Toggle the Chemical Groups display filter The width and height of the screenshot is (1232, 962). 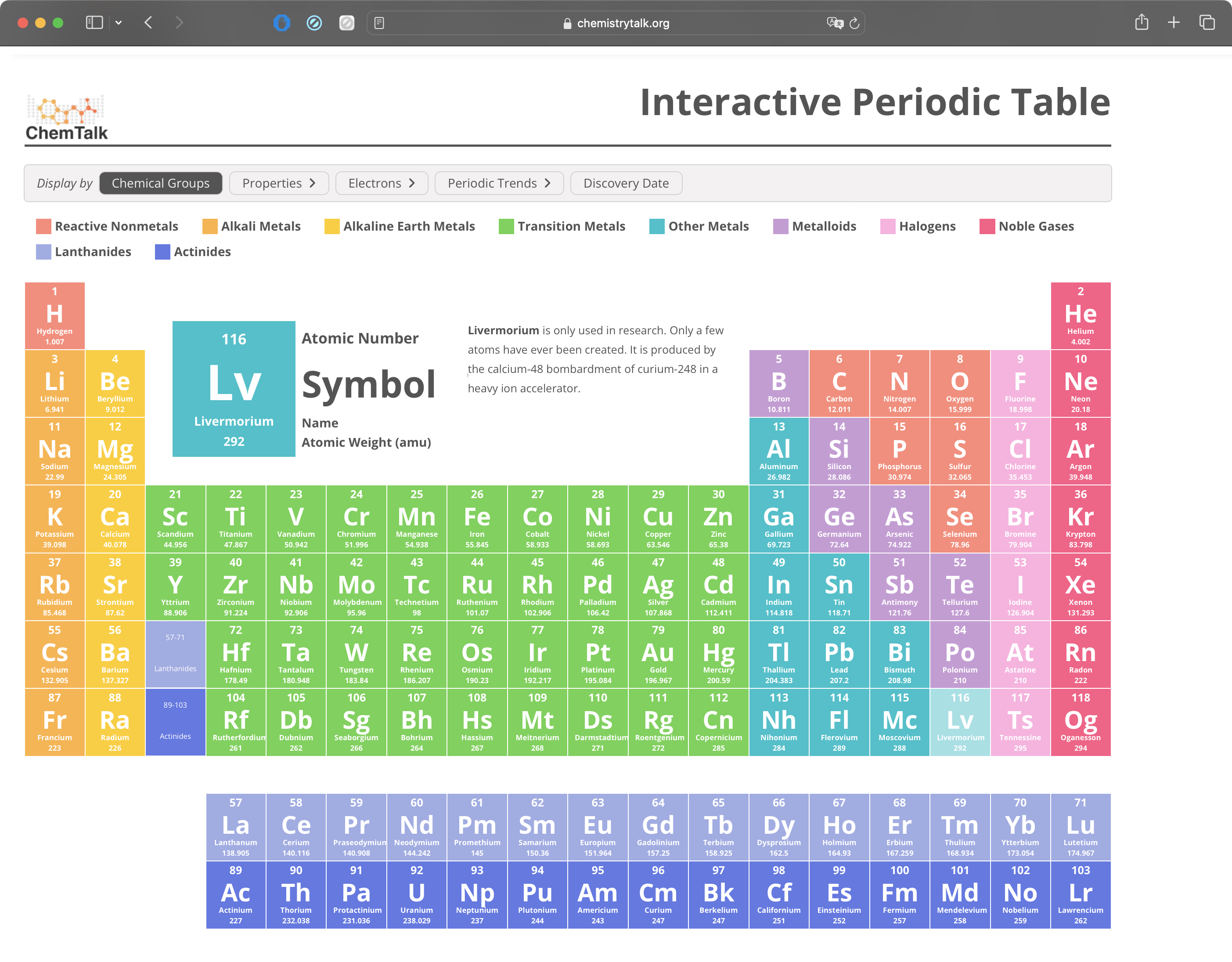coord(162,183)
